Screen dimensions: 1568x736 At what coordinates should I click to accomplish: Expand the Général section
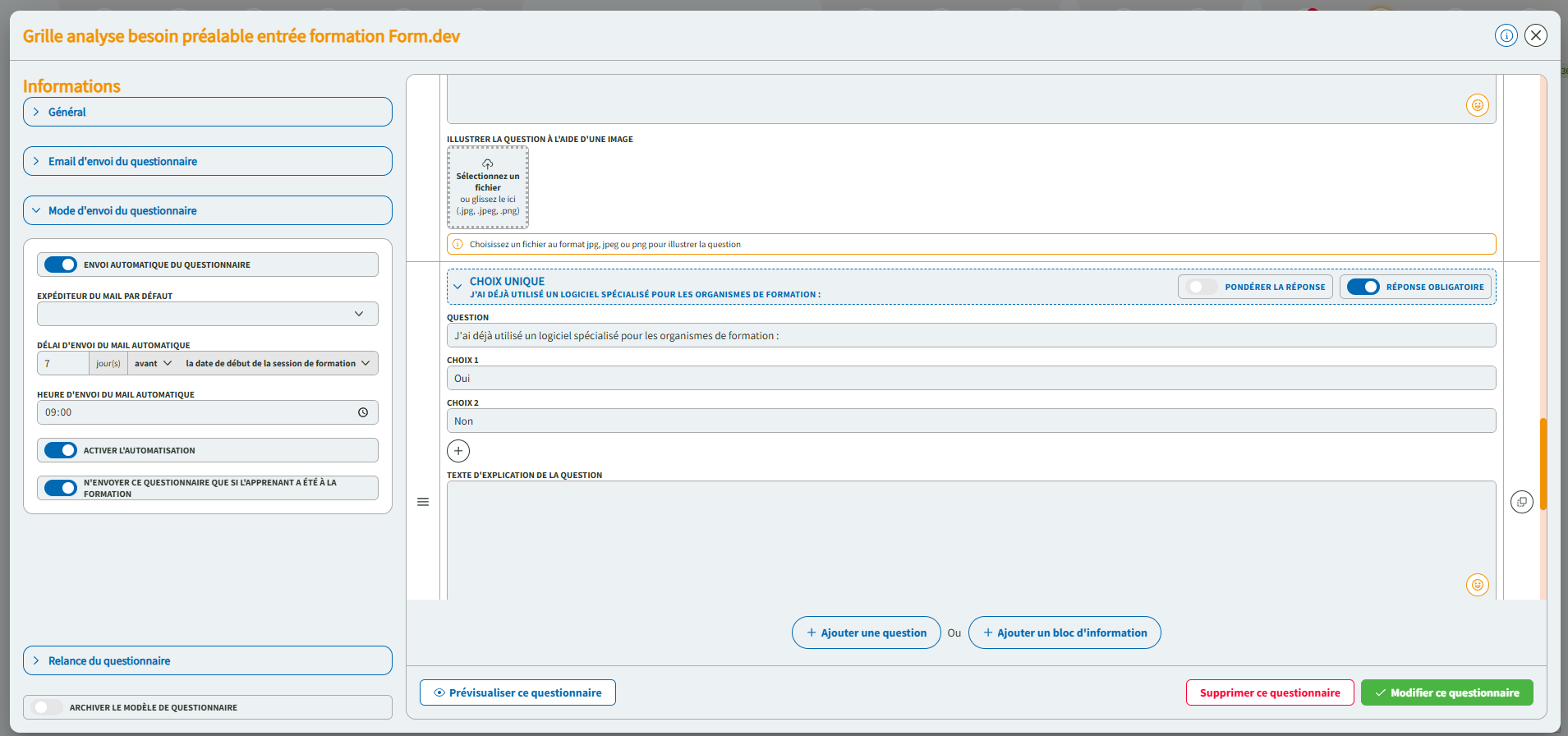pos(207,112)
